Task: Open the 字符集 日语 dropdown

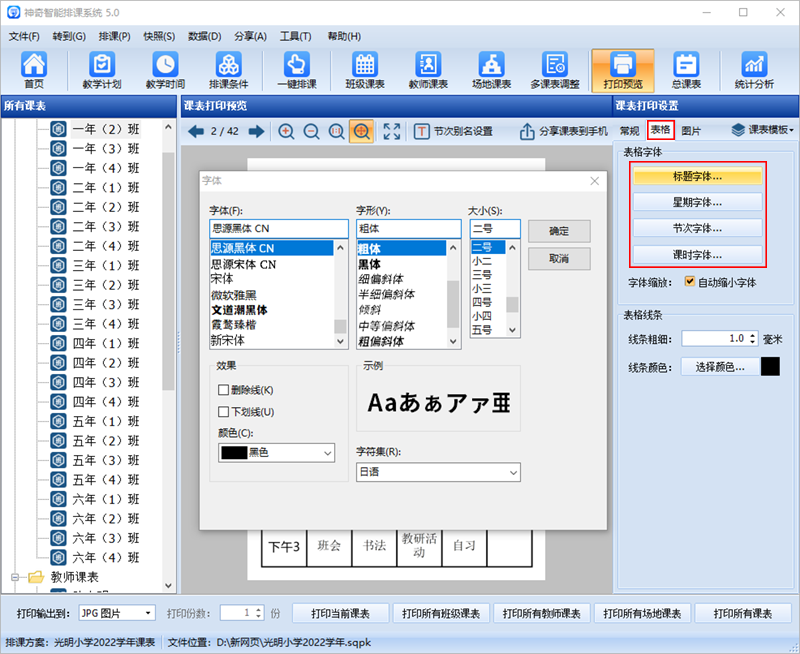Action: click(x=438, y=472)
